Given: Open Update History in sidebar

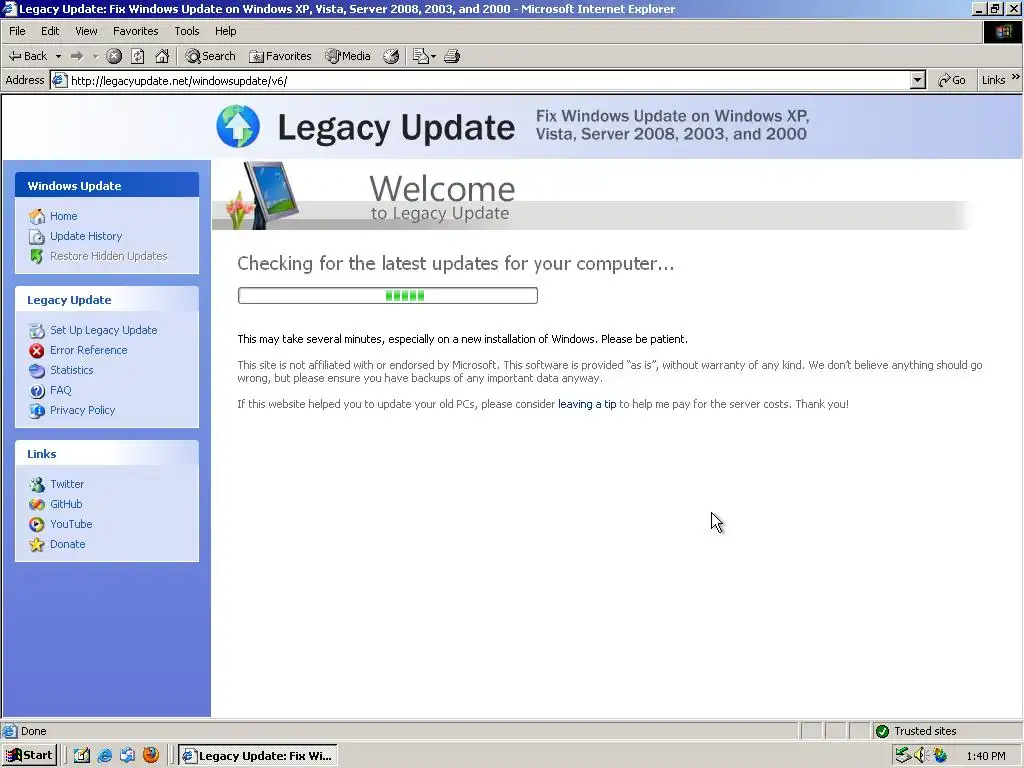Looking at the screenshot, I should pos(86,236).
